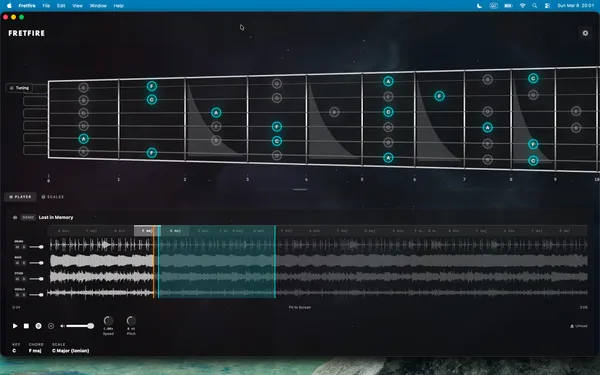The width and height of the screenshot is (600, 375).
Task: Mute audio via the speaker icon
Action: click(x=62, y=326)
